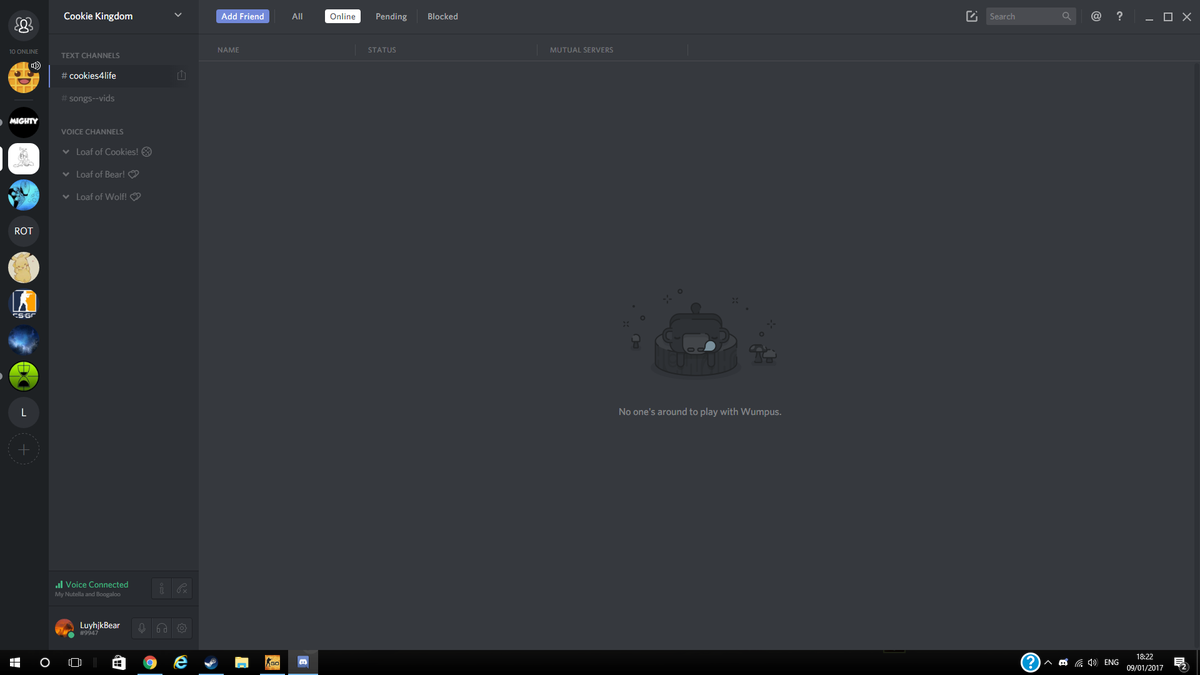Open the Windows volume control
This screenshot has width=1200, height=675.
(1093, 663)
